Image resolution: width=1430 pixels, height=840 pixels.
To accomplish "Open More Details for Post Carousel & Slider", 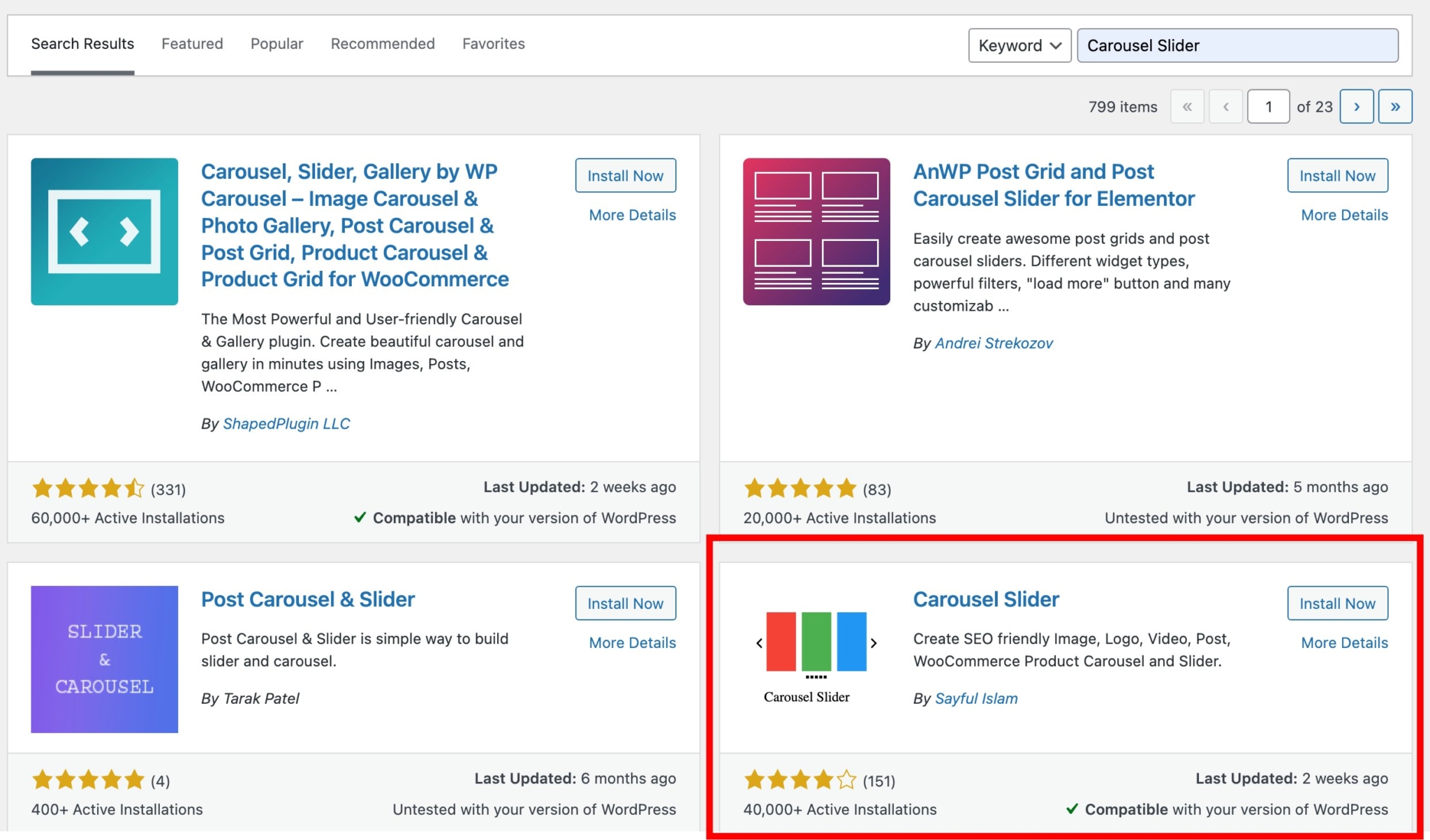I will tap(633, 643).
